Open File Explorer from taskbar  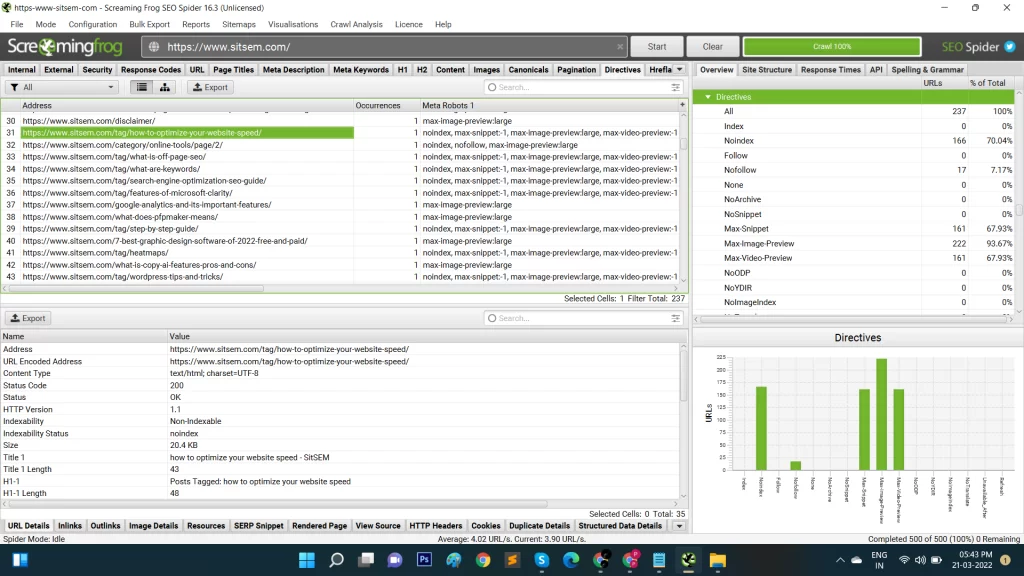point(718,560)
